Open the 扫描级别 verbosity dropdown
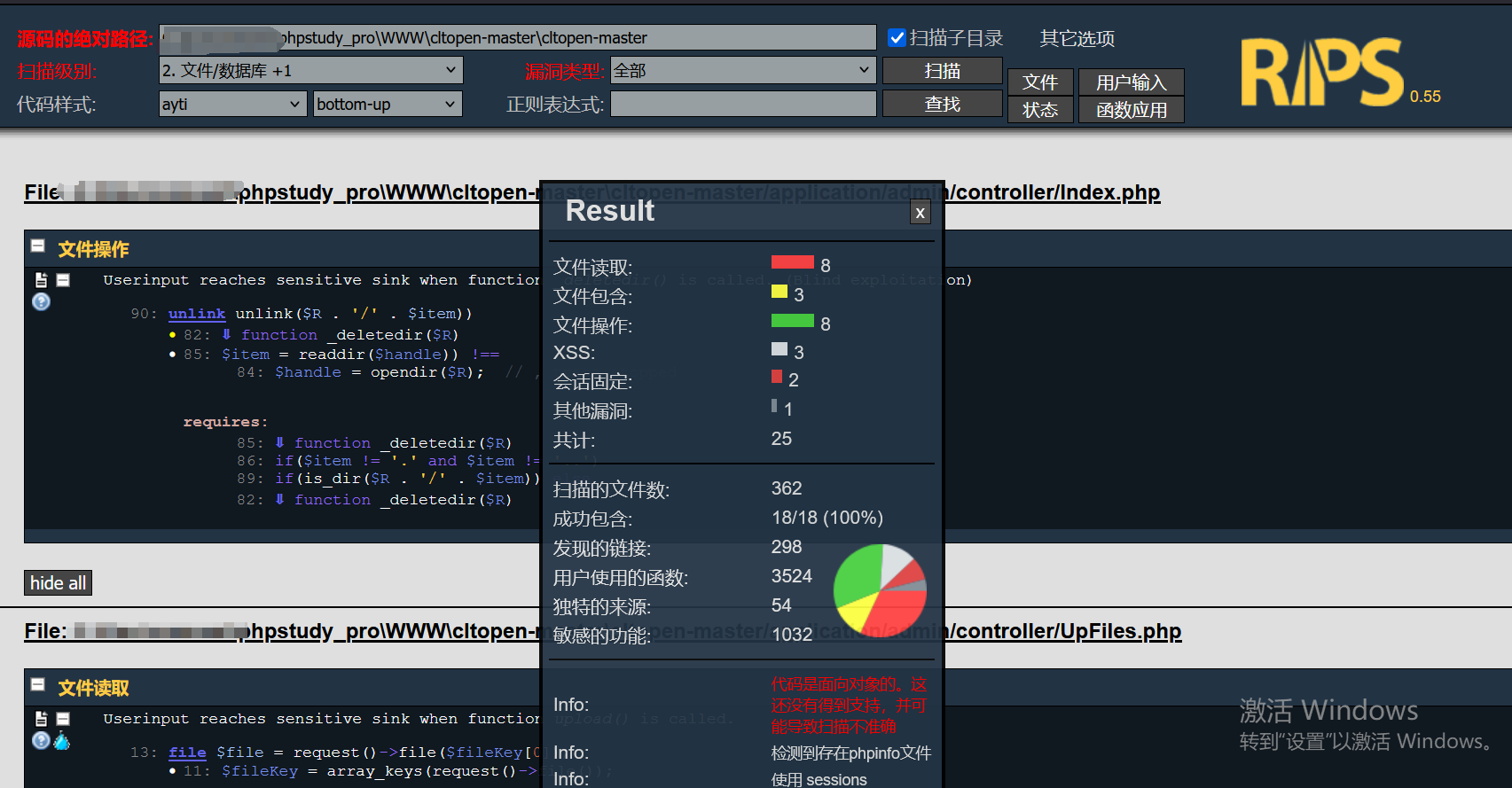This screenshot has width=1512, height=788. pos(310,70)
